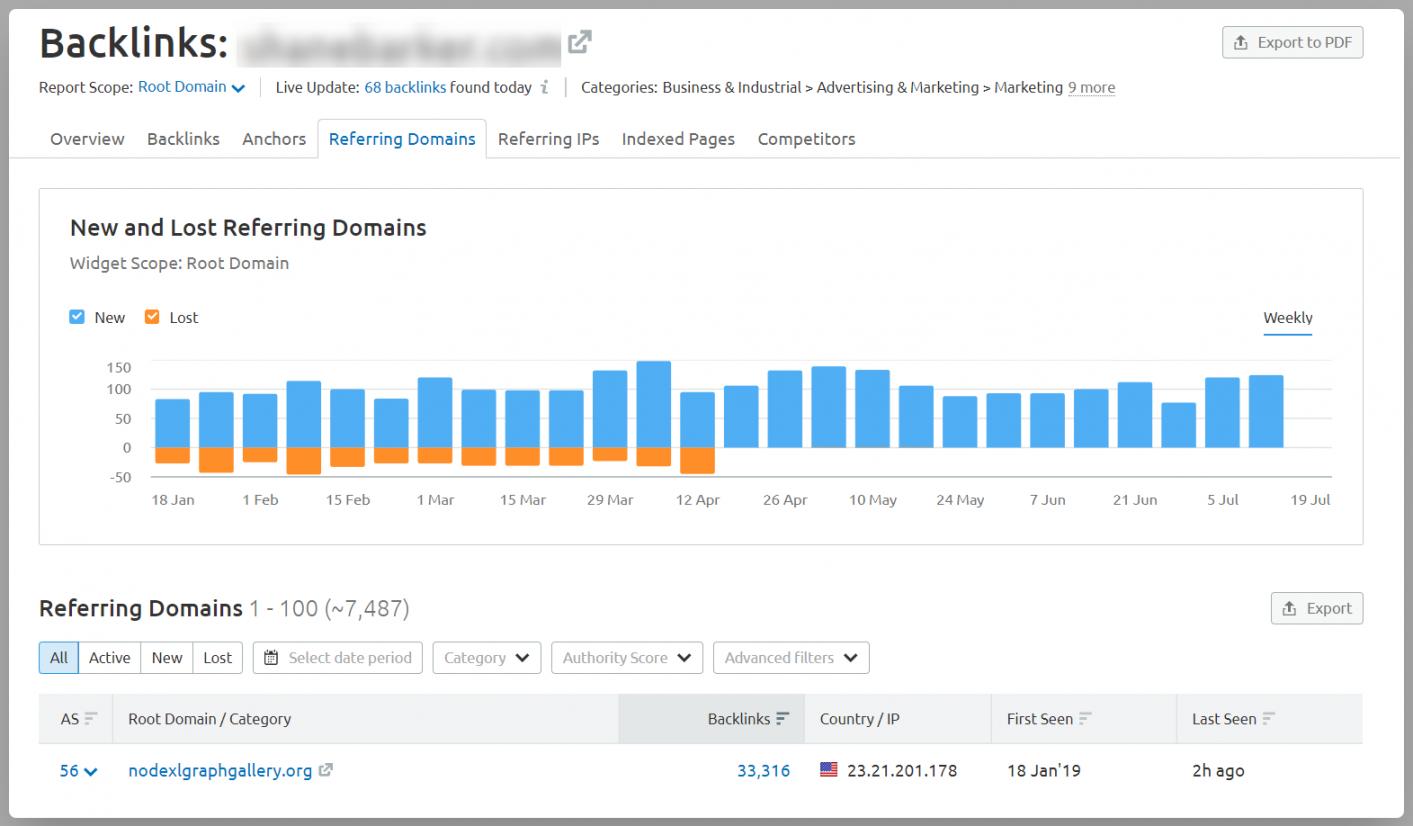Uncheck the Lost checkbox in chart legend
Screen dimensions: 1413x826
(x=152, y=317)
